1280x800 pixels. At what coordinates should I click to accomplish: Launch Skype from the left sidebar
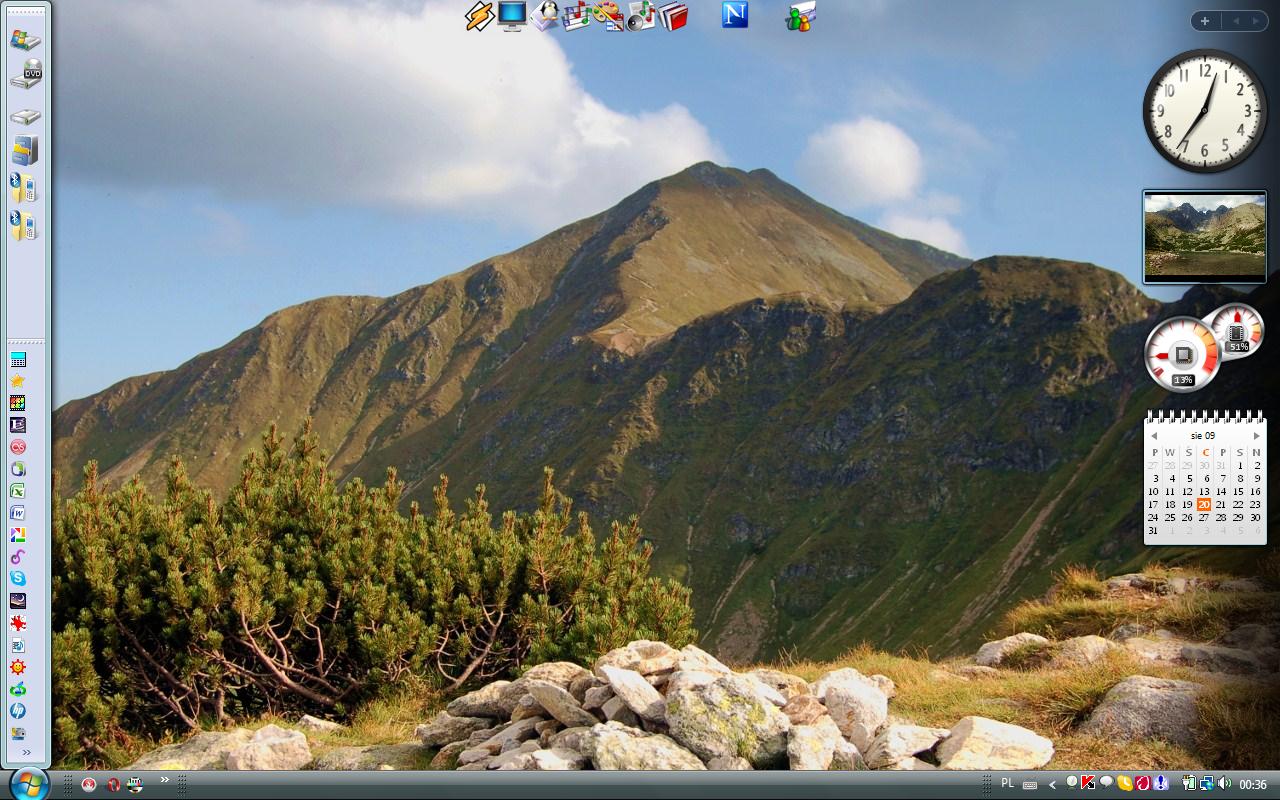[17, 579]
